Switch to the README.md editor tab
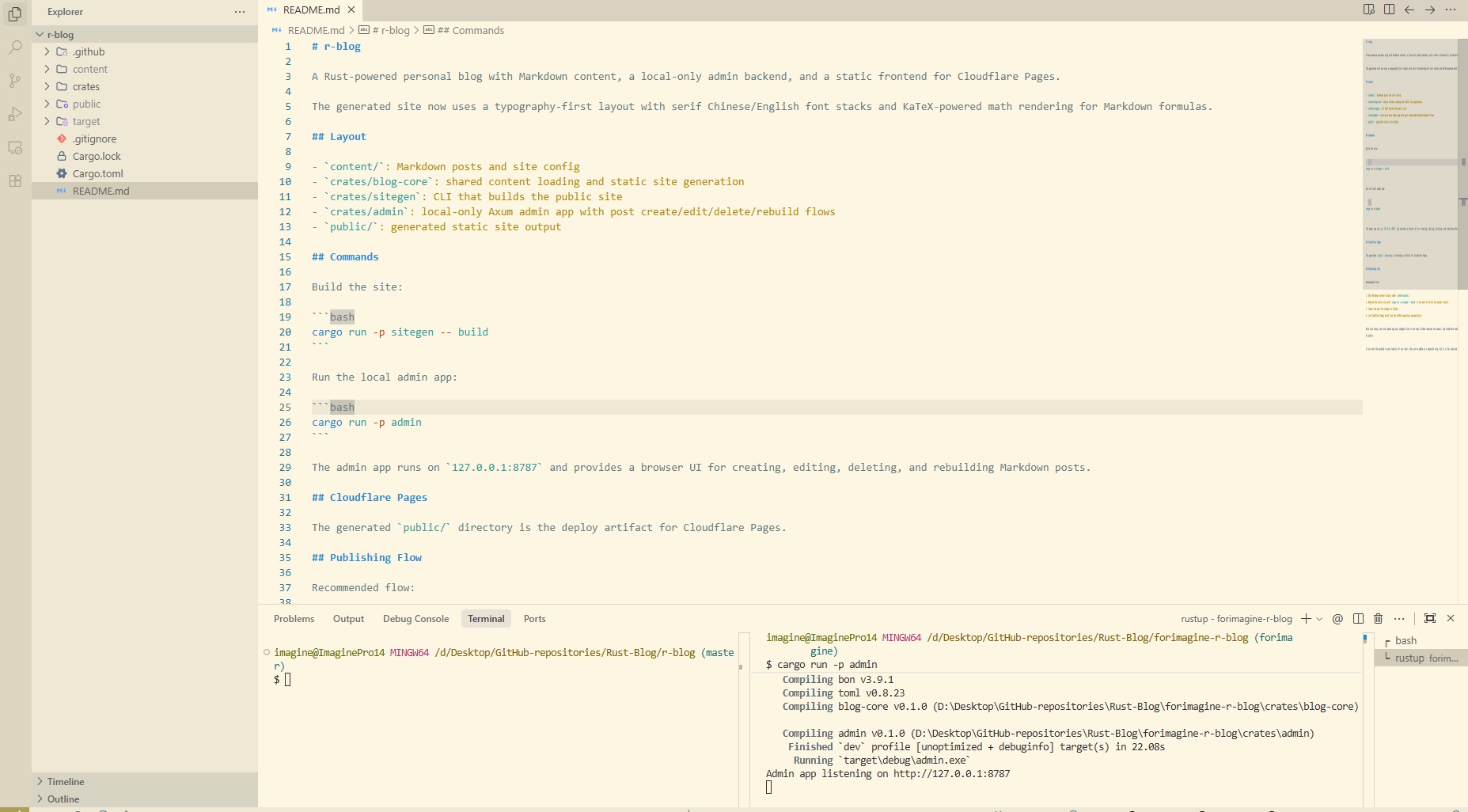 pyautogui.click(x=311, y=9)
